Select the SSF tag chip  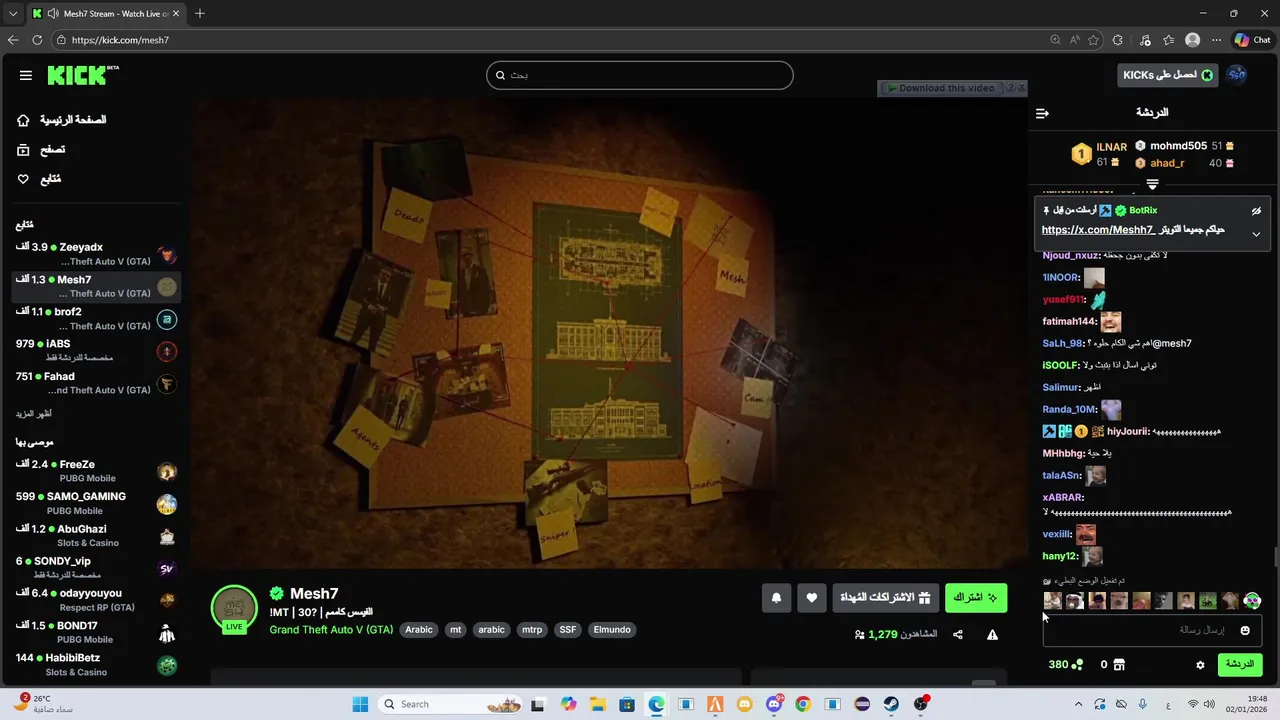point(568,630)
